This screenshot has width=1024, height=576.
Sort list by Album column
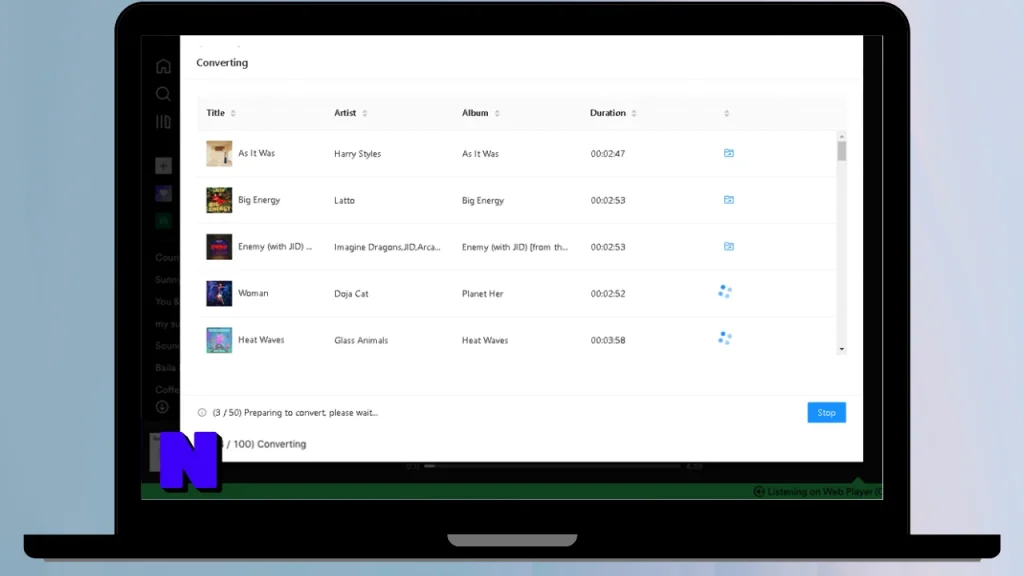pos(497,113)
